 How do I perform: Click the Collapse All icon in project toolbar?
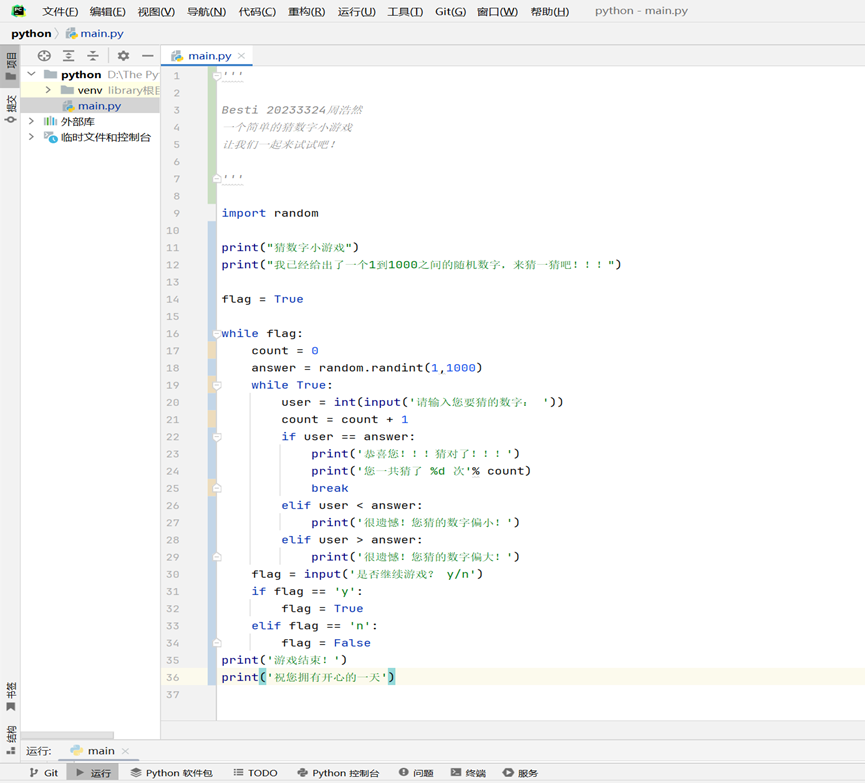point(93,56)
